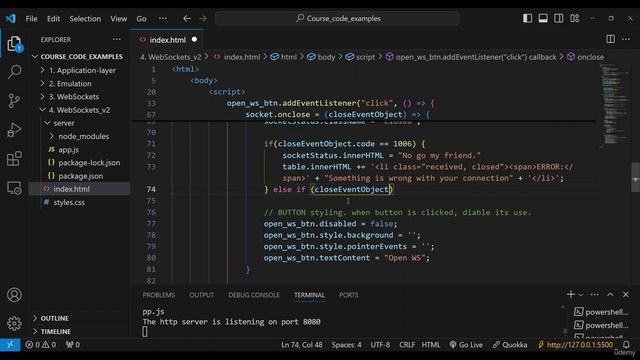Screen dimensions: 640x360
Task: Open the Customize Layout icon
Action: tap(575, 18)
